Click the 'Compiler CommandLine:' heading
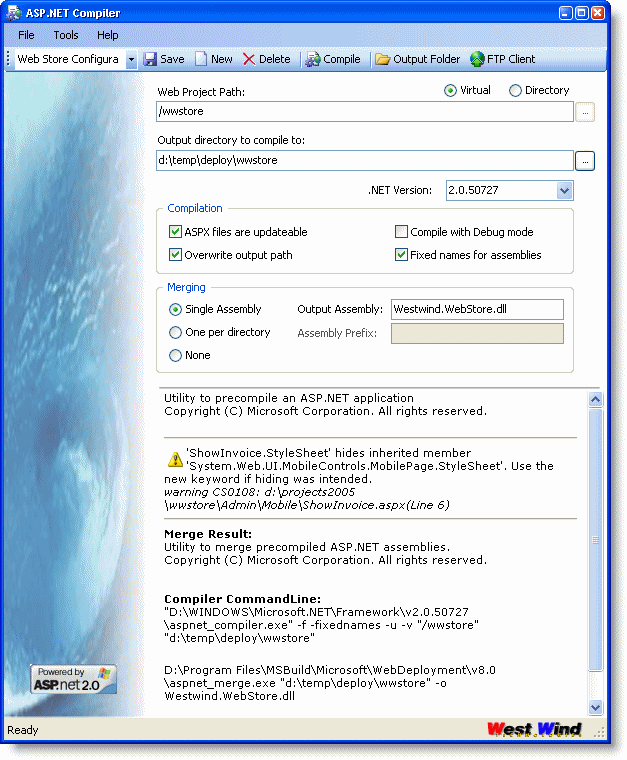 coord(242,599)
